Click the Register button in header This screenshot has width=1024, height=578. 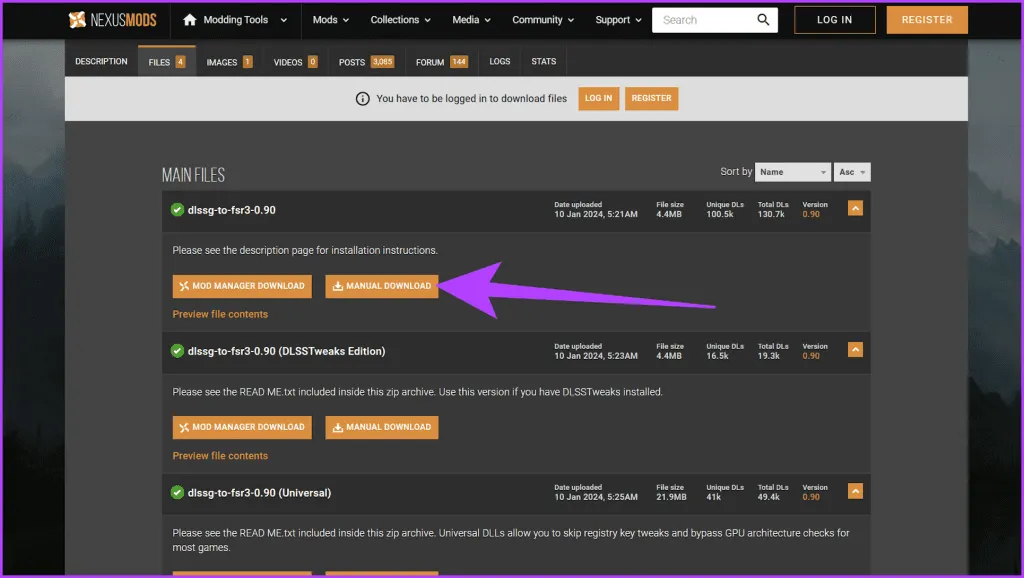click(x=926, y=20)
